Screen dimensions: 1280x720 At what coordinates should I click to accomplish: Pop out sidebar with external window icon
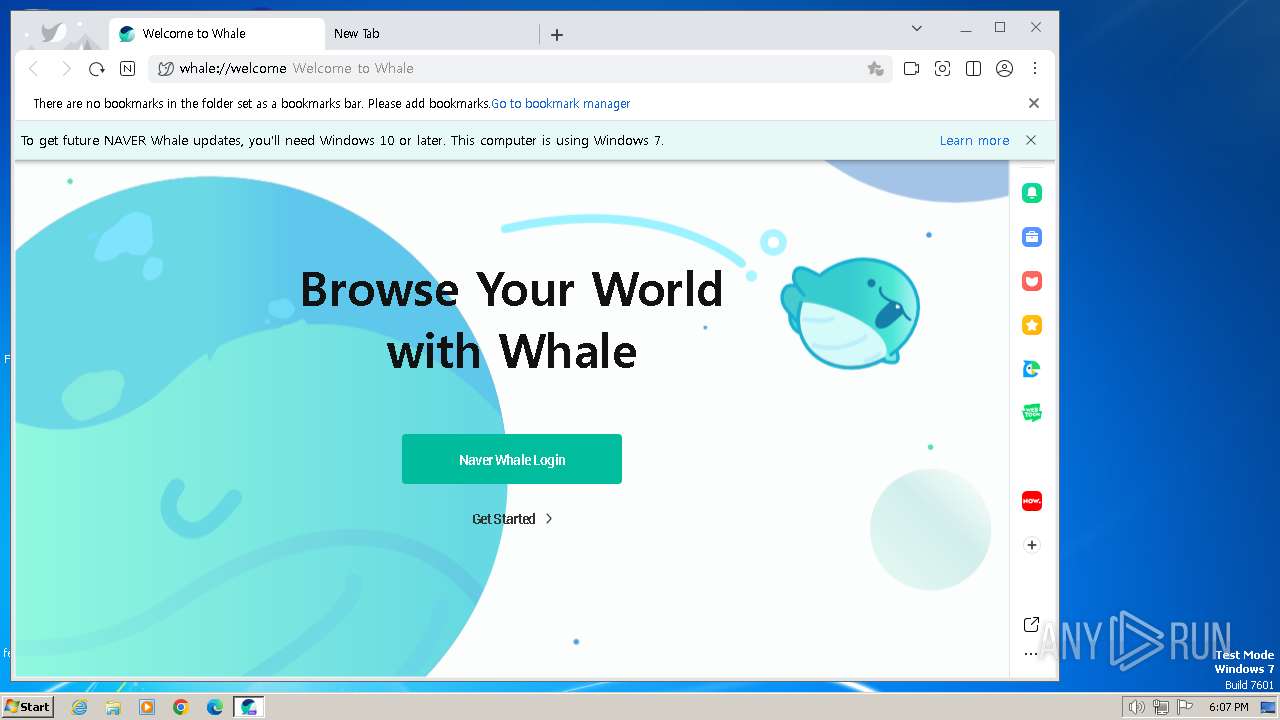click(1032, 625)
